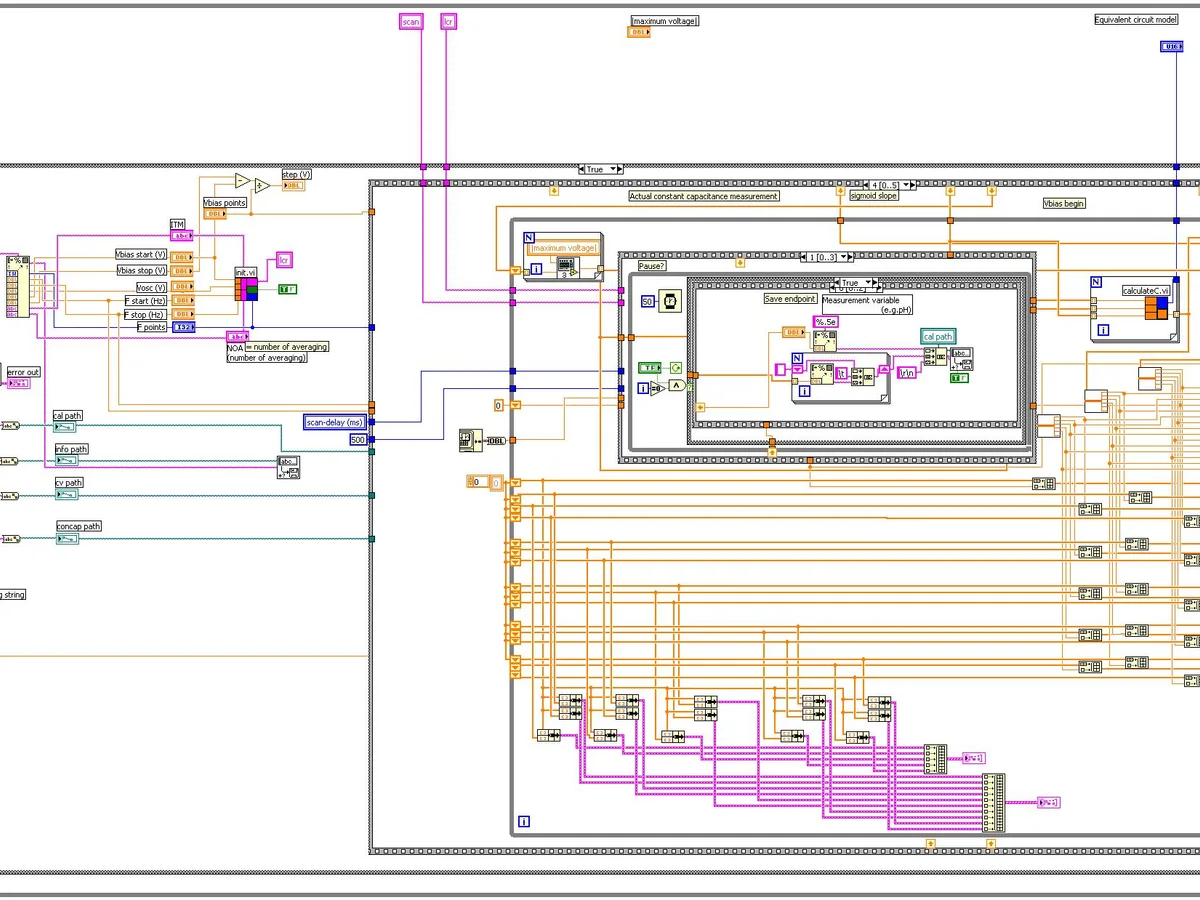Screen dimensions: 1200x900
Task: Toggle the TF constant below cal path file write
Action: click(960, 377)
